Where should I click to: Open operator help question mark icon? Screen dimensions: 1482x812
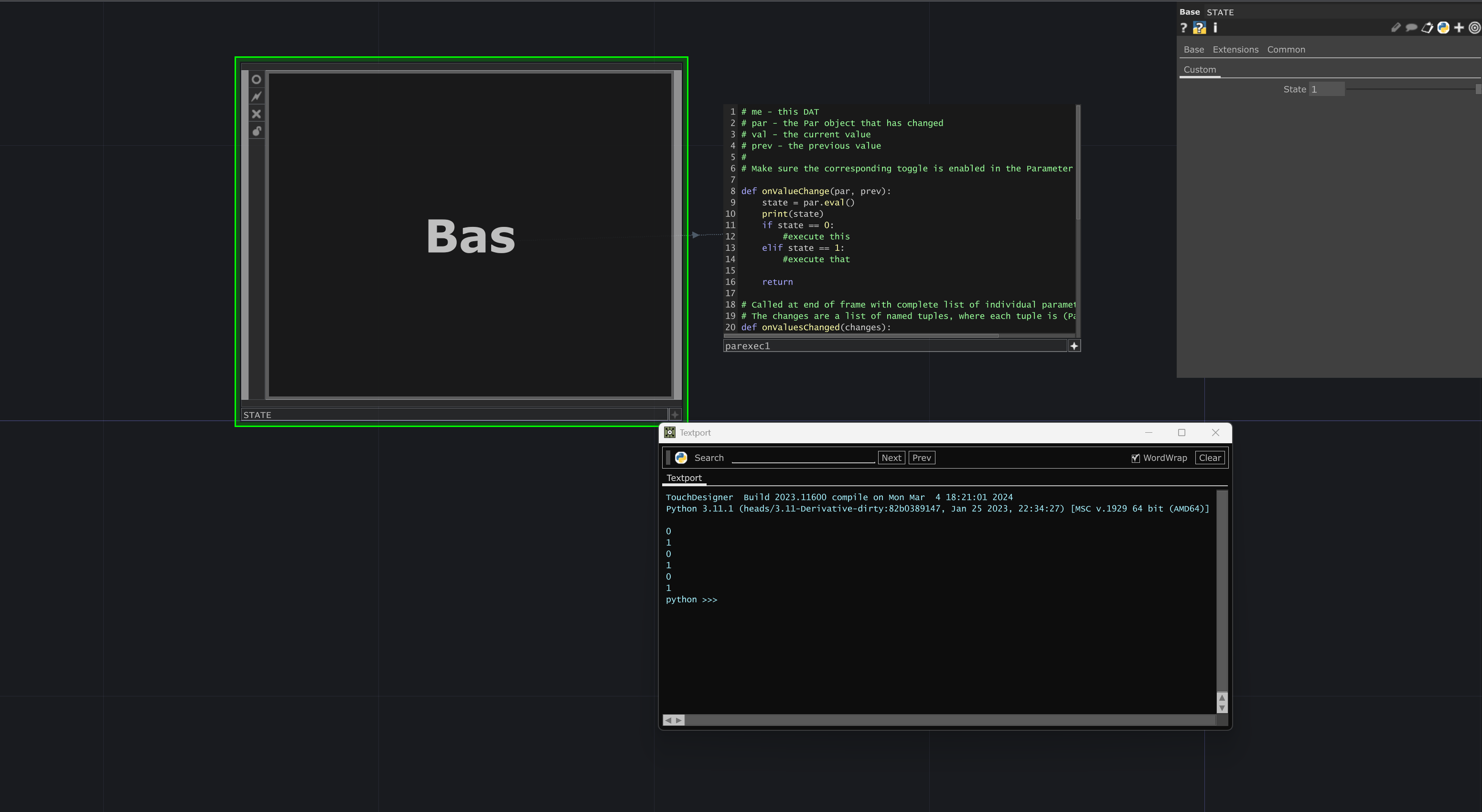[1183, 28]
